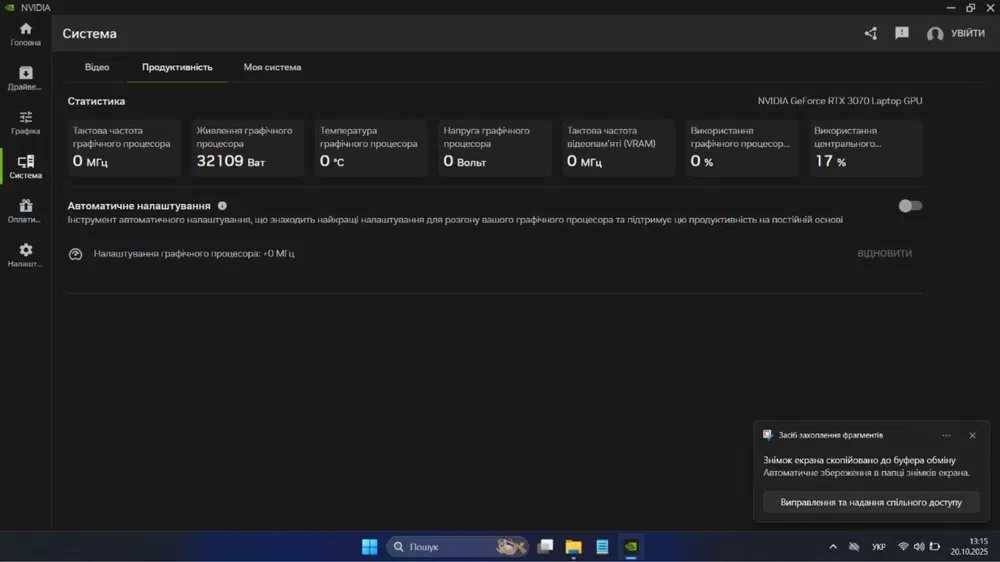Switch to the Відео tab
Viewport: 1000px width, 562px height.
(97, 67)
